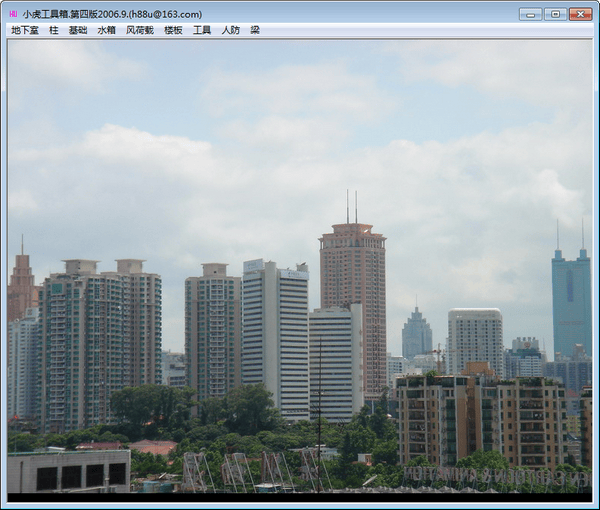Open the 风荷载 menu

pyautogui.click(x=140, y=30)
